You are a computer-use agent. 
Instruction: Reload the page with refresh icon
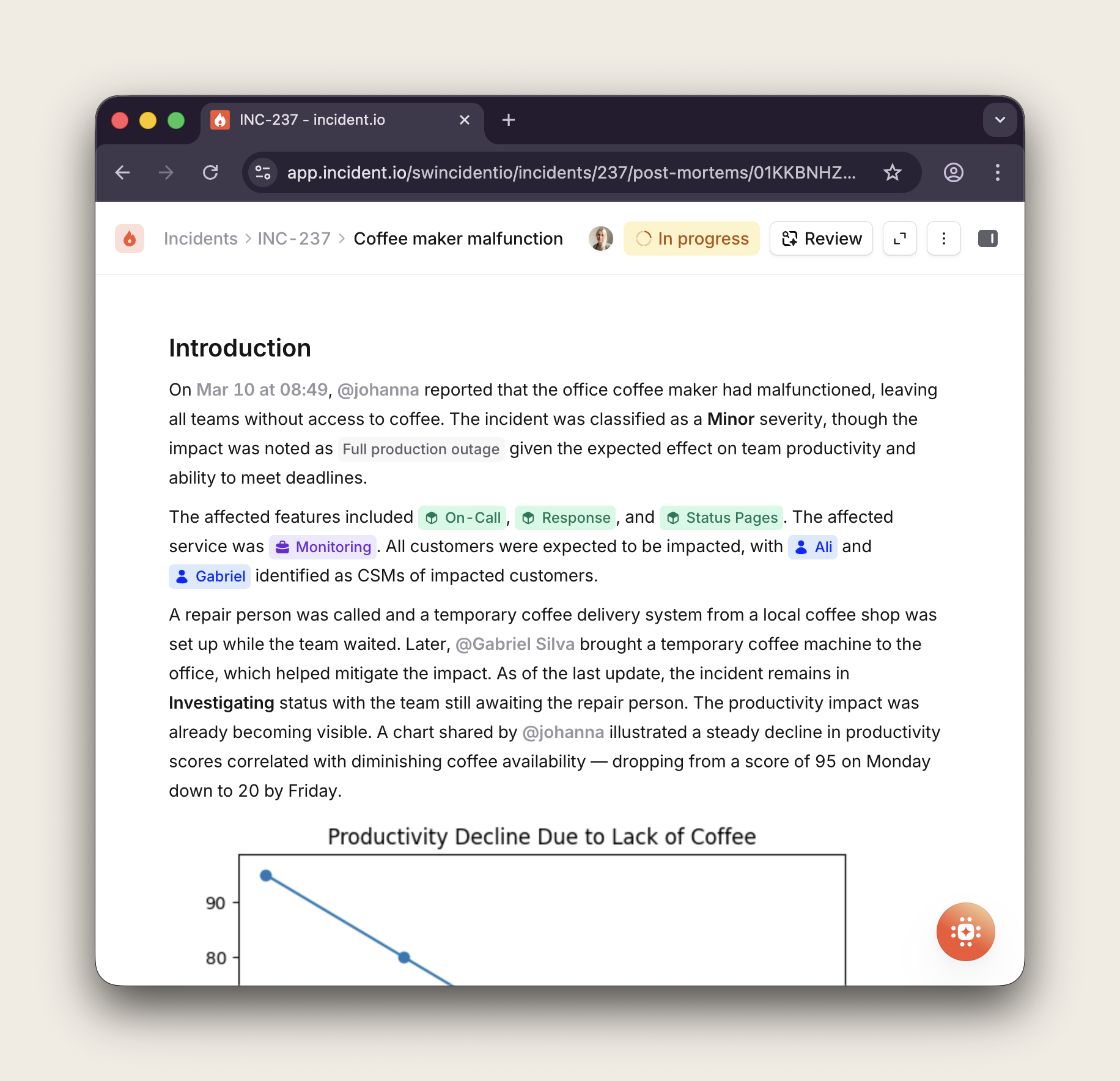211,172
